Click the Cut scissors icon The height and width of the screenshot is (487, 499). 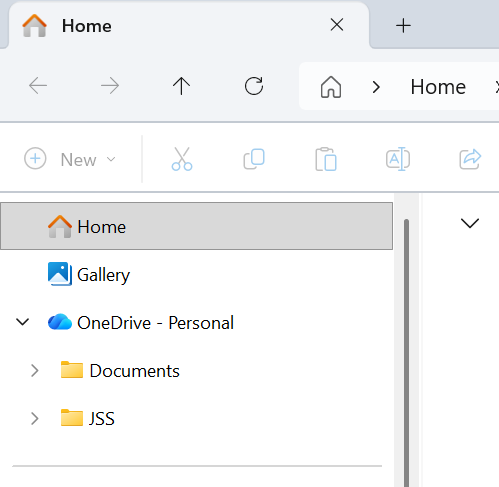[182, 159]
